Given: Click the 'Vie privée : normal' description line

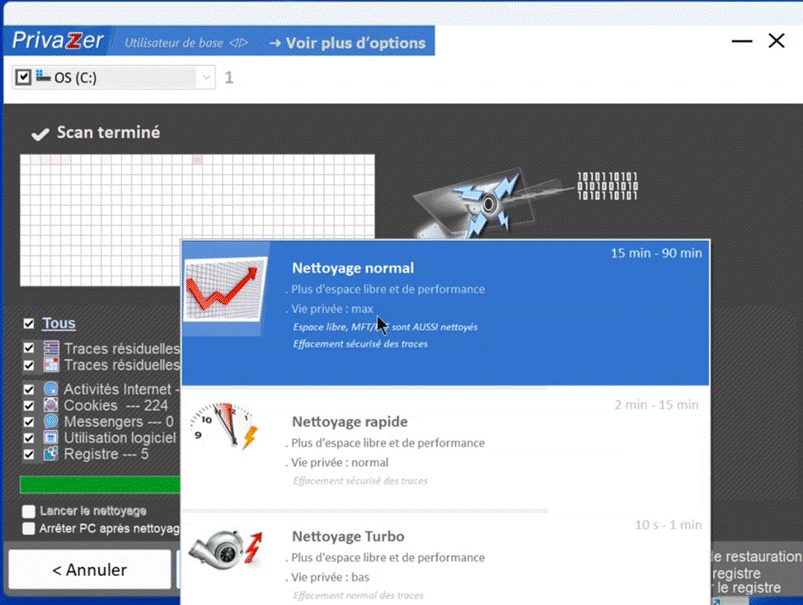Looking at the screenshot, I should [x=337, y=462].
